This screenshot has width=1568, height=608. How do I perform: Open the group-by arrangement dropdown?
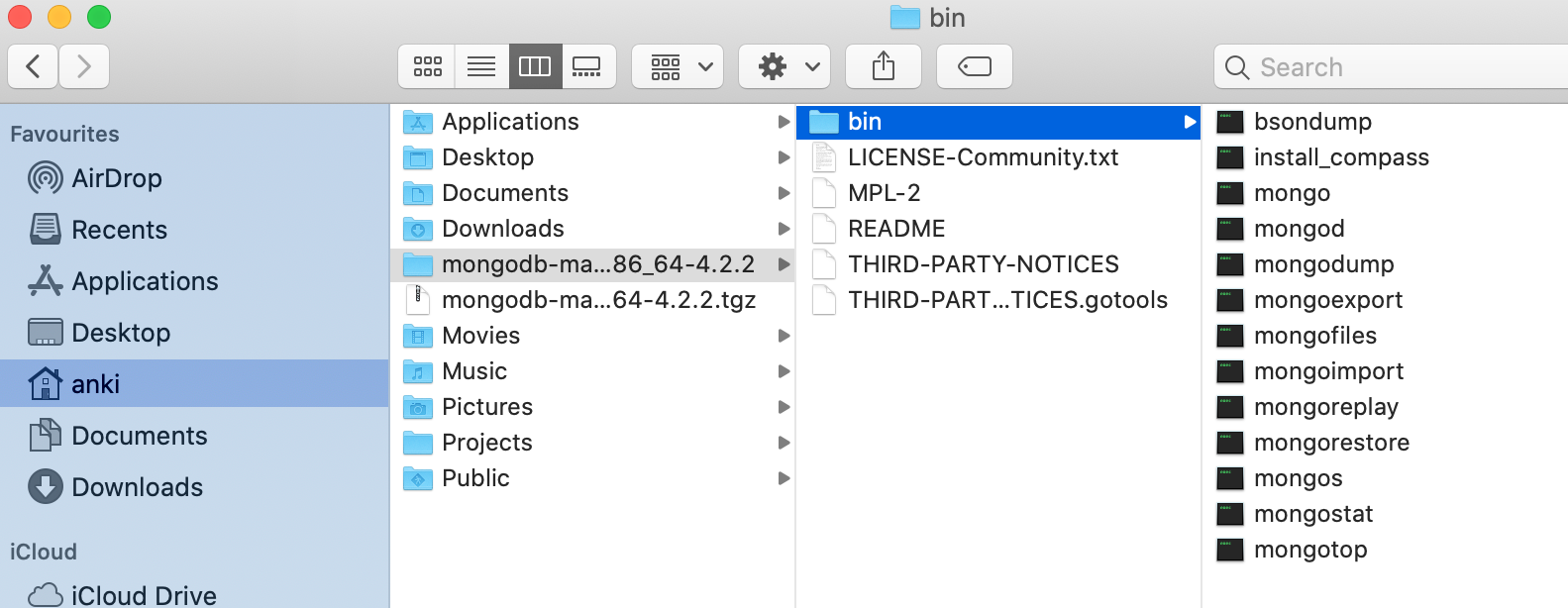click(678, 66)
